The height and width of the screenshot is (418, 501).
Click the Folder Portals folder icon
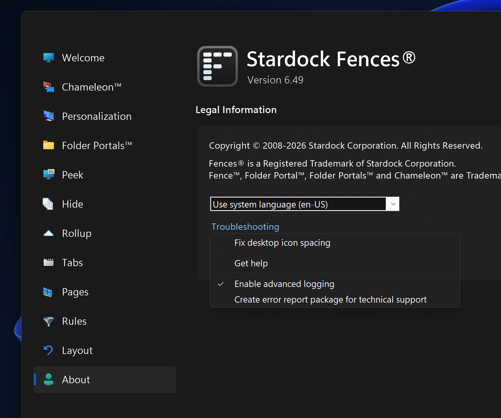[x=48, y=145]
